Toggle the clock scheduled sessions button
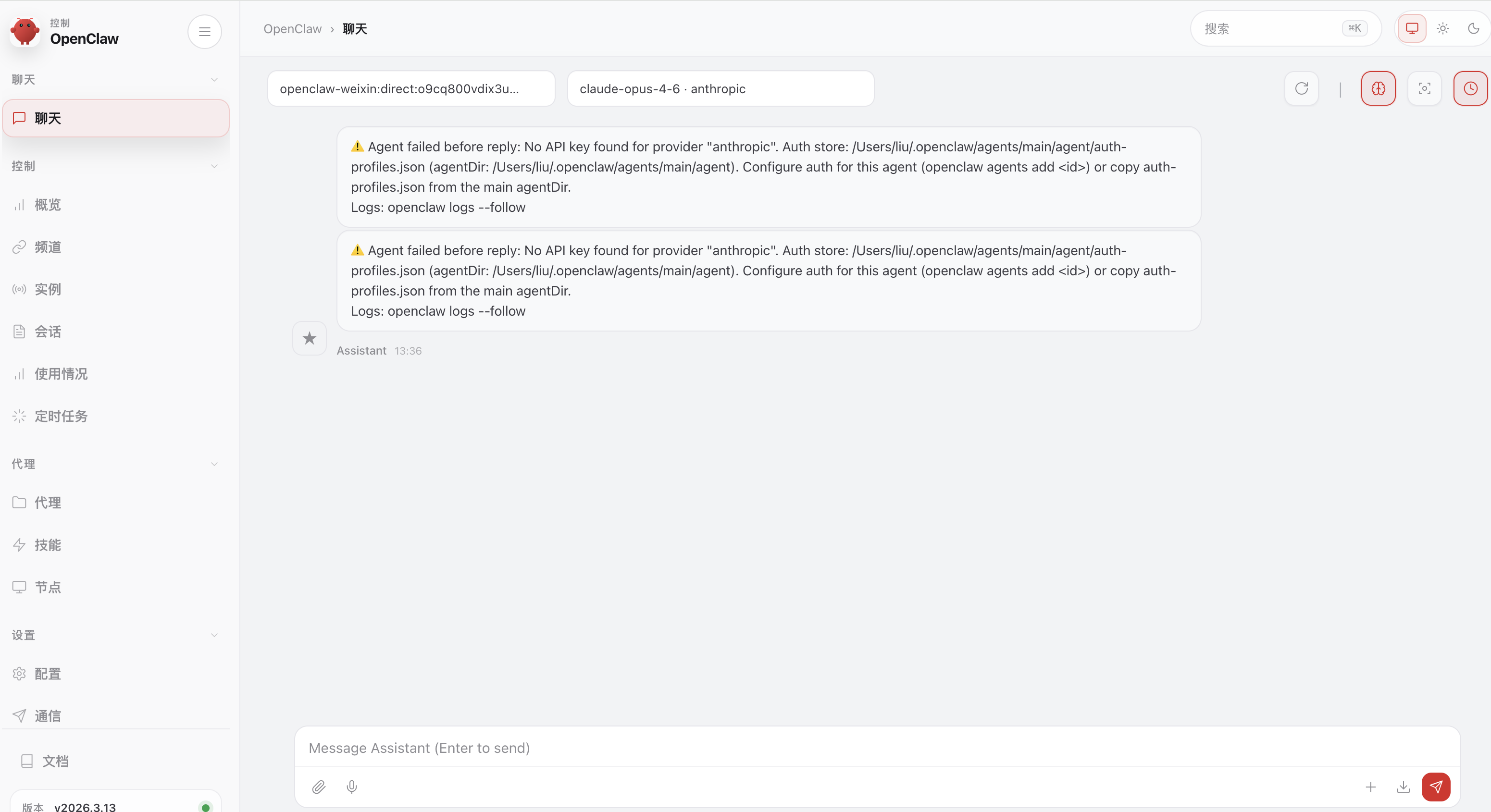 point(1470,88)
